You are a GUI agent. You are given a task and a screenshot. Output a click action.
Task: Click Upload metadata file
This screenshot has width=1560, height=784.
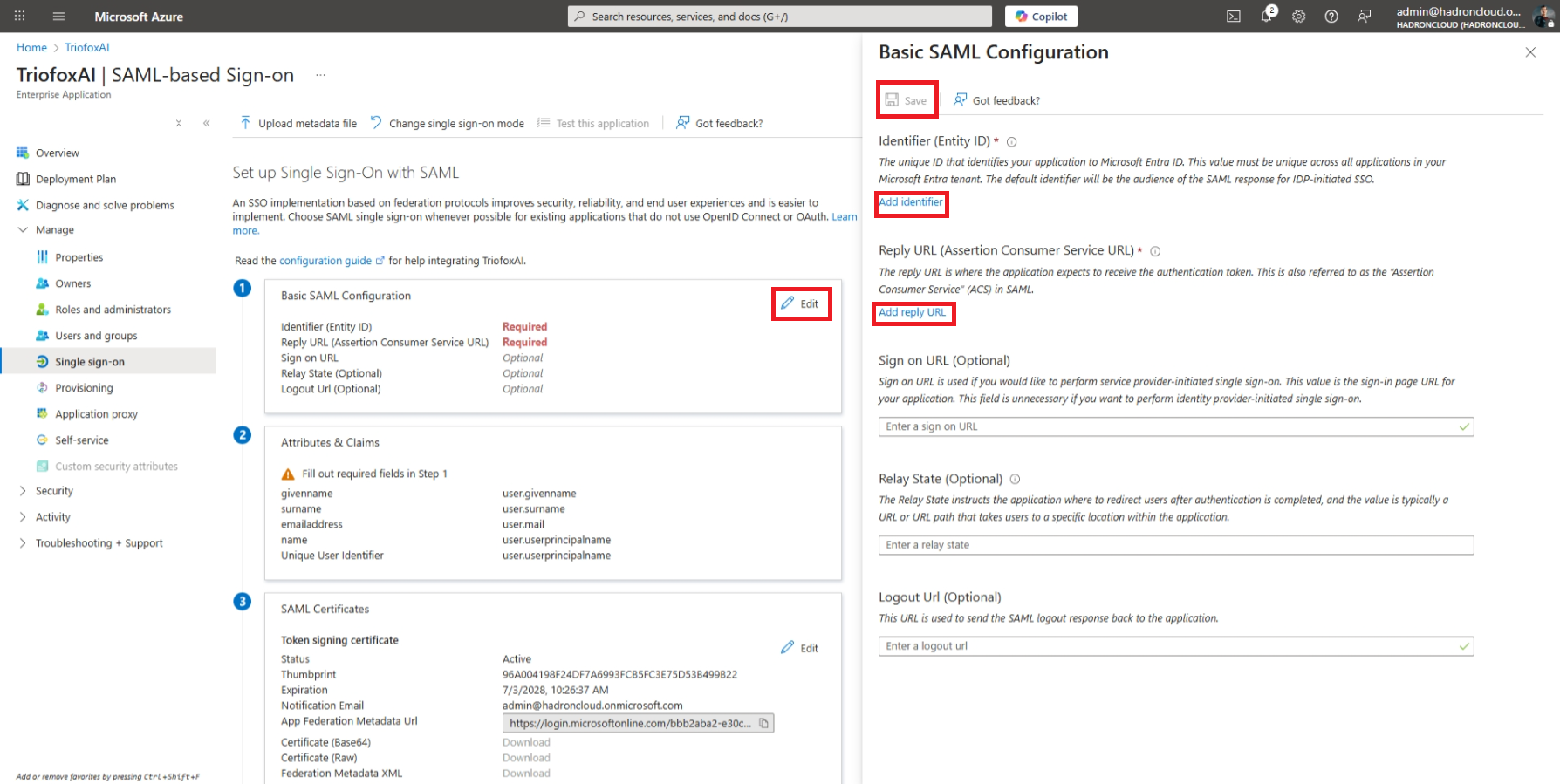click(298, 123)
